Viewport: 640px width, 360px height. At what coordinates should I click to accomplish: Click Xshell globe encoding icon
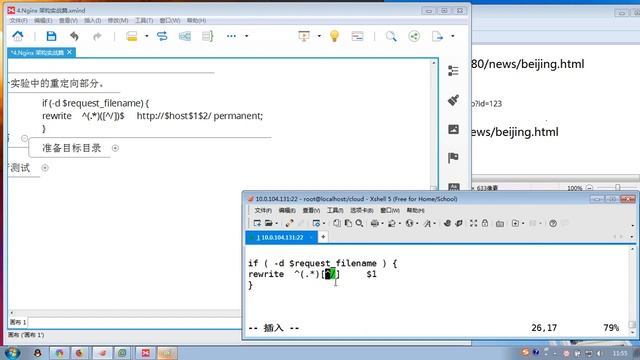(409, 223)
